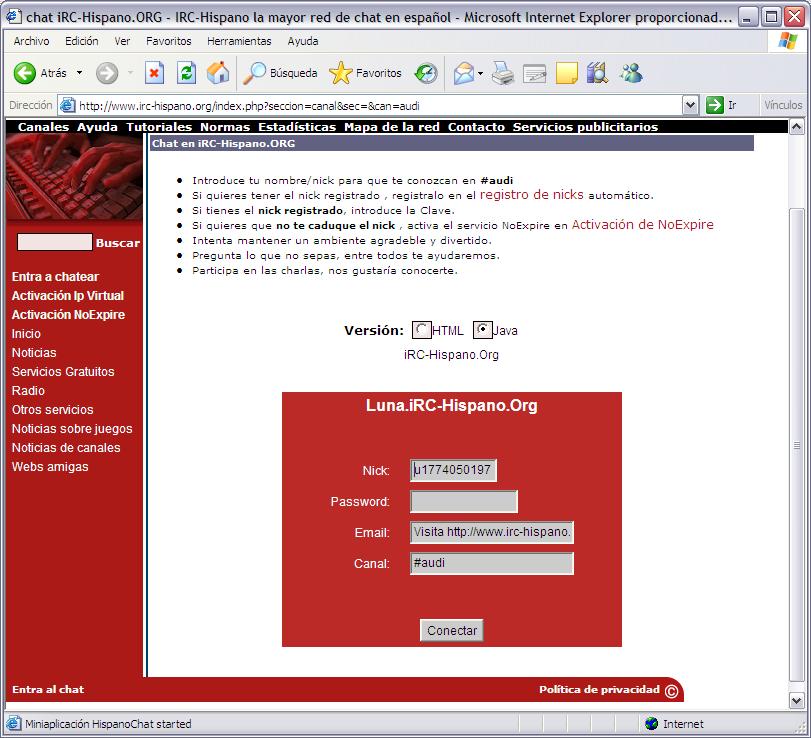Open the Mail button dropdown arrow
The image size is (811, 738).
click(x=480, y=73)
